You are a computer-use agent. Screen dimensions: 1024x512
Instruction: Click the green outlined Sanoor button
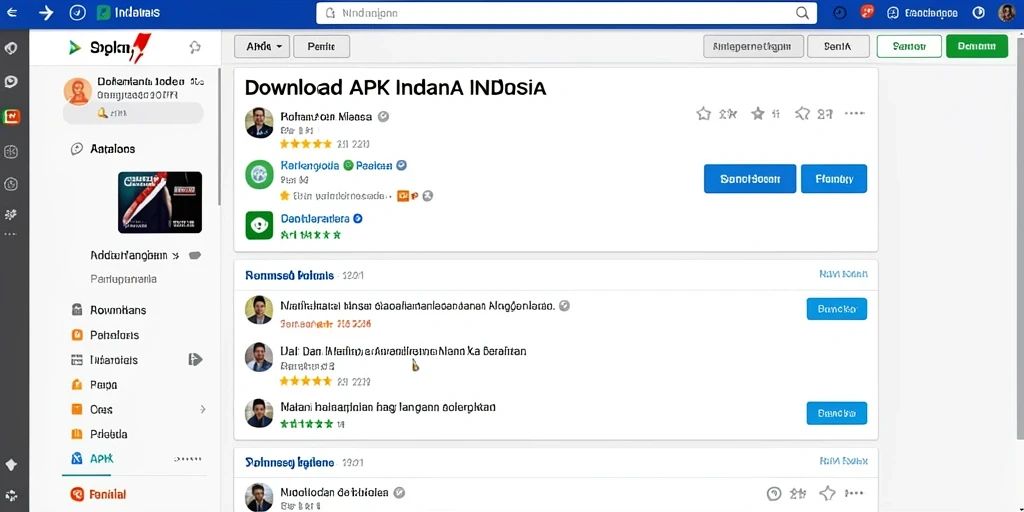click(x=909, y=46)
